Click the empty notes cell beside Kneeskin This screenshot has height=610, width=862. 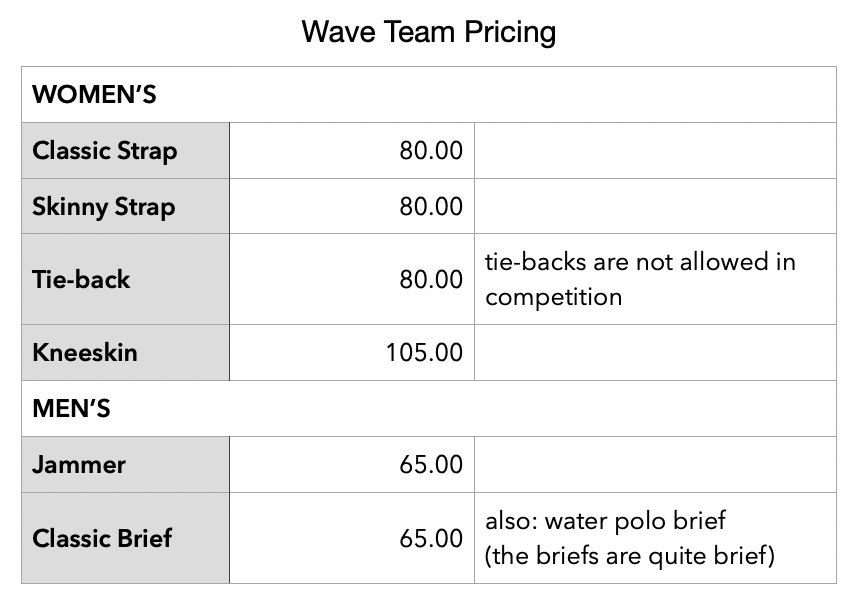click(655, 352)
